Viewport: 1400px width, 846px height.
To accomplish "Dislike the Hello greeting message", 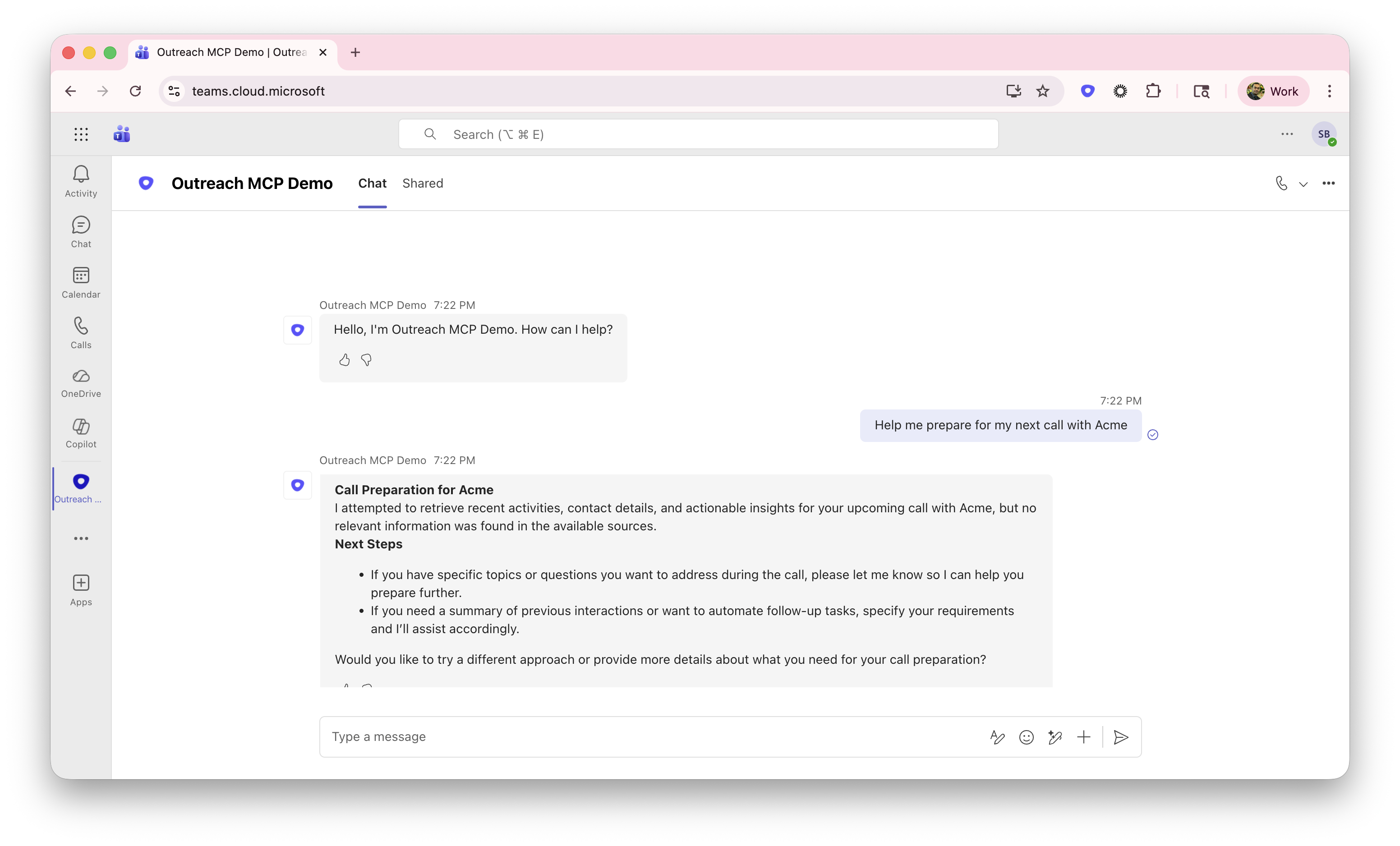I will pos(367,360).
